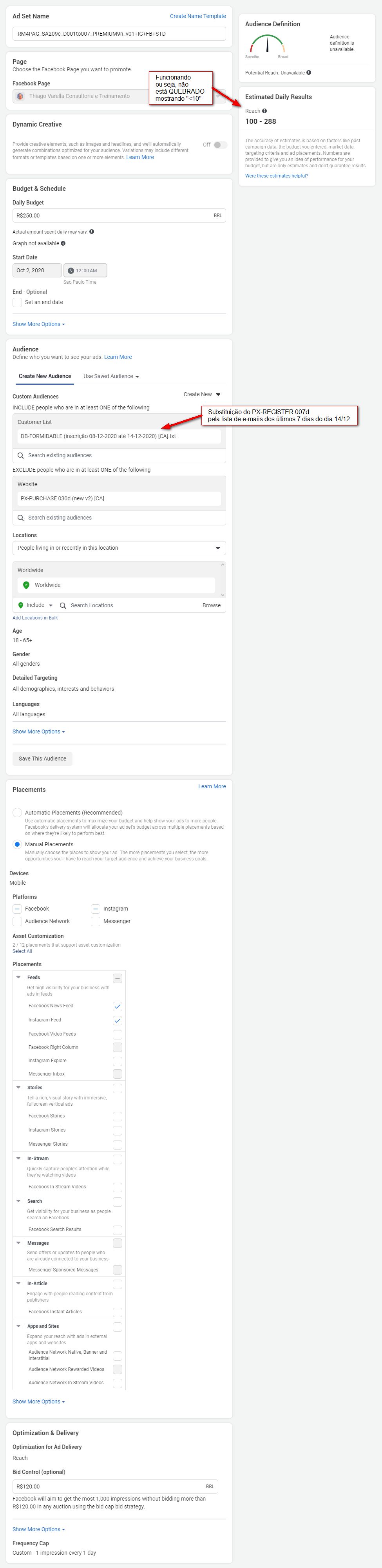Check 'Set an end date' checkbox
Image resolution: width=382 pixels, height=1568 pixels.
coord(17,302)
